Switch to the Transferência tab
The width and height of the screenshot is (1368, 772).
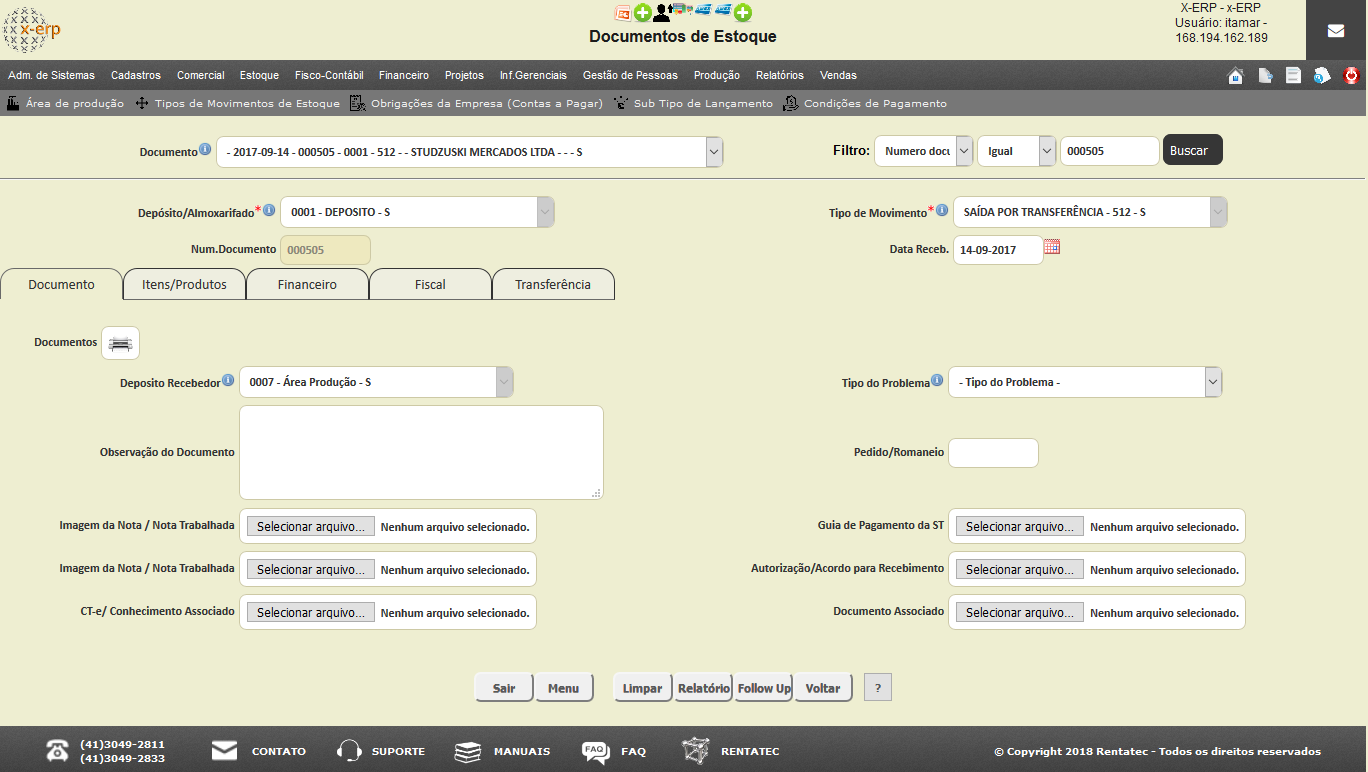[553, 285]
